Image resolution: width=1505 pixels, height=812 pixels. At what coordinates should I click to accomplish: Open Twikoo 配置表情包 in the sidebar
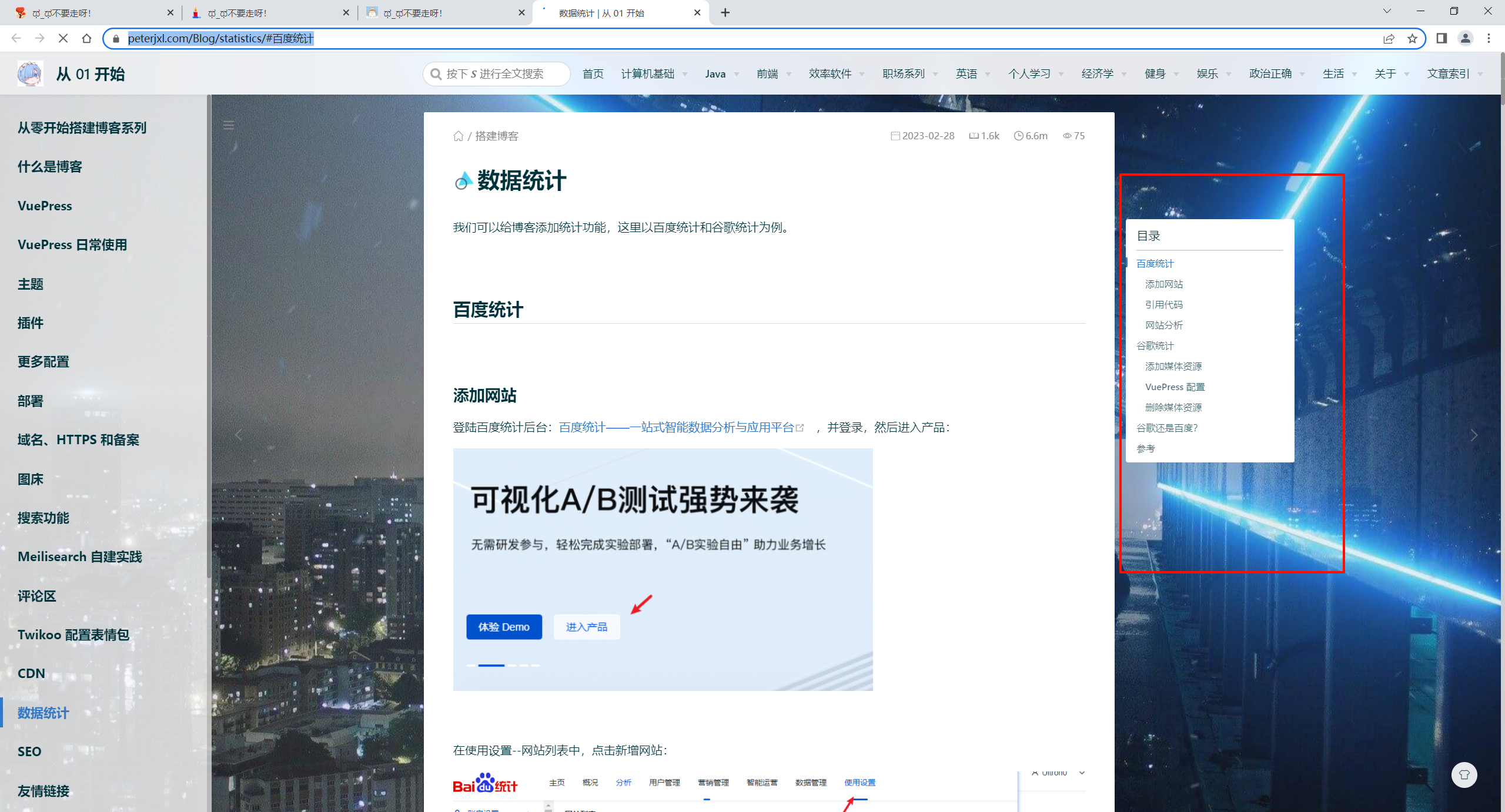click(73, 635)
